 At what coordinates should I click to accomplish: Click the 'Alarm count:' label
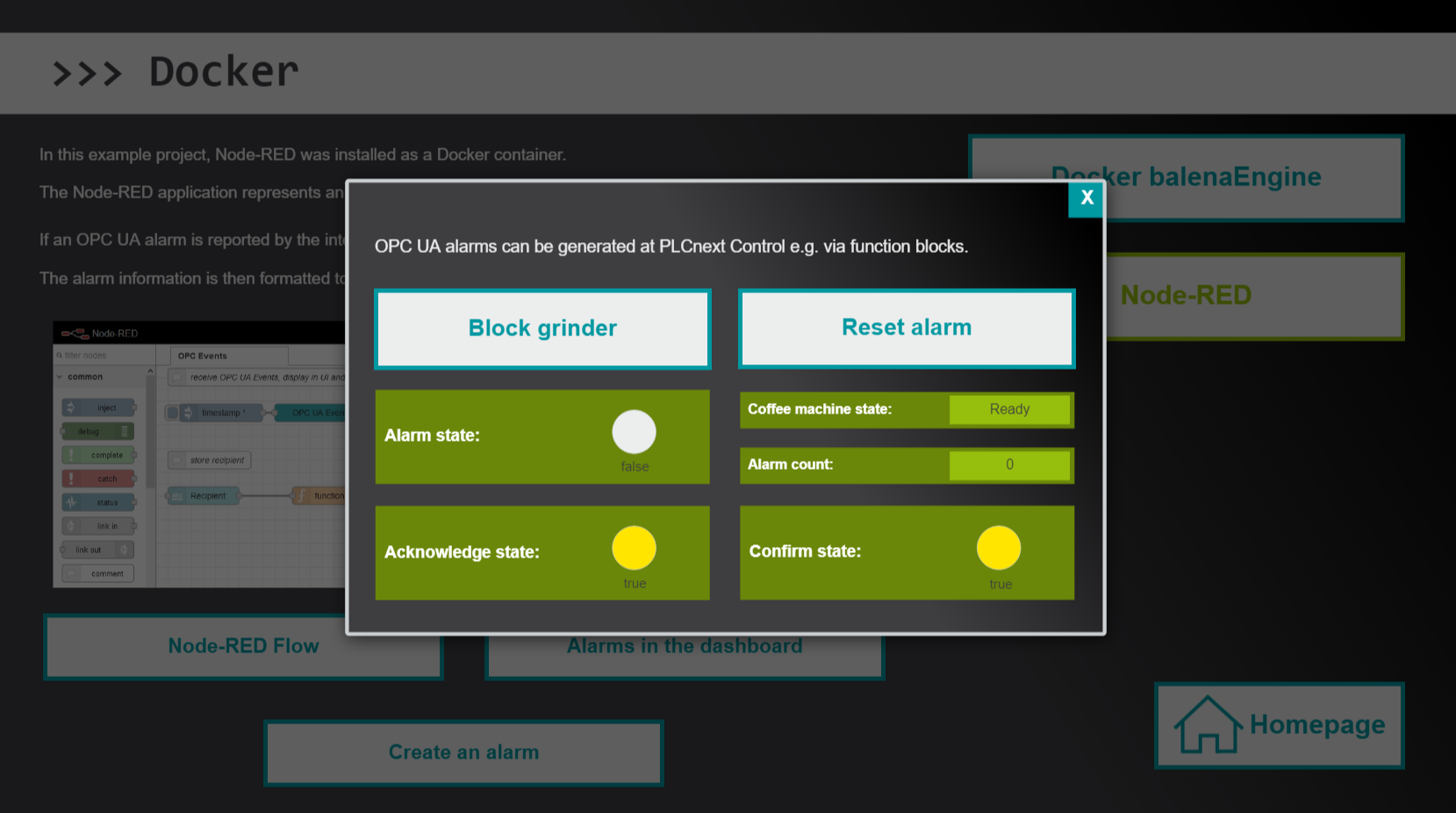point(790,464)
